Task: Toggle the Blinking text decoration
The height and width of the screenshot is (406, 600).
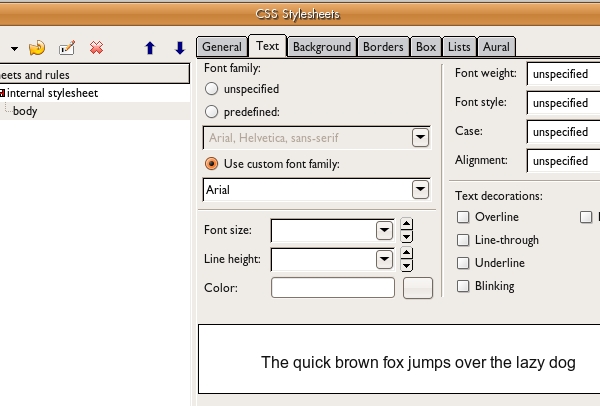Action: 463,286
